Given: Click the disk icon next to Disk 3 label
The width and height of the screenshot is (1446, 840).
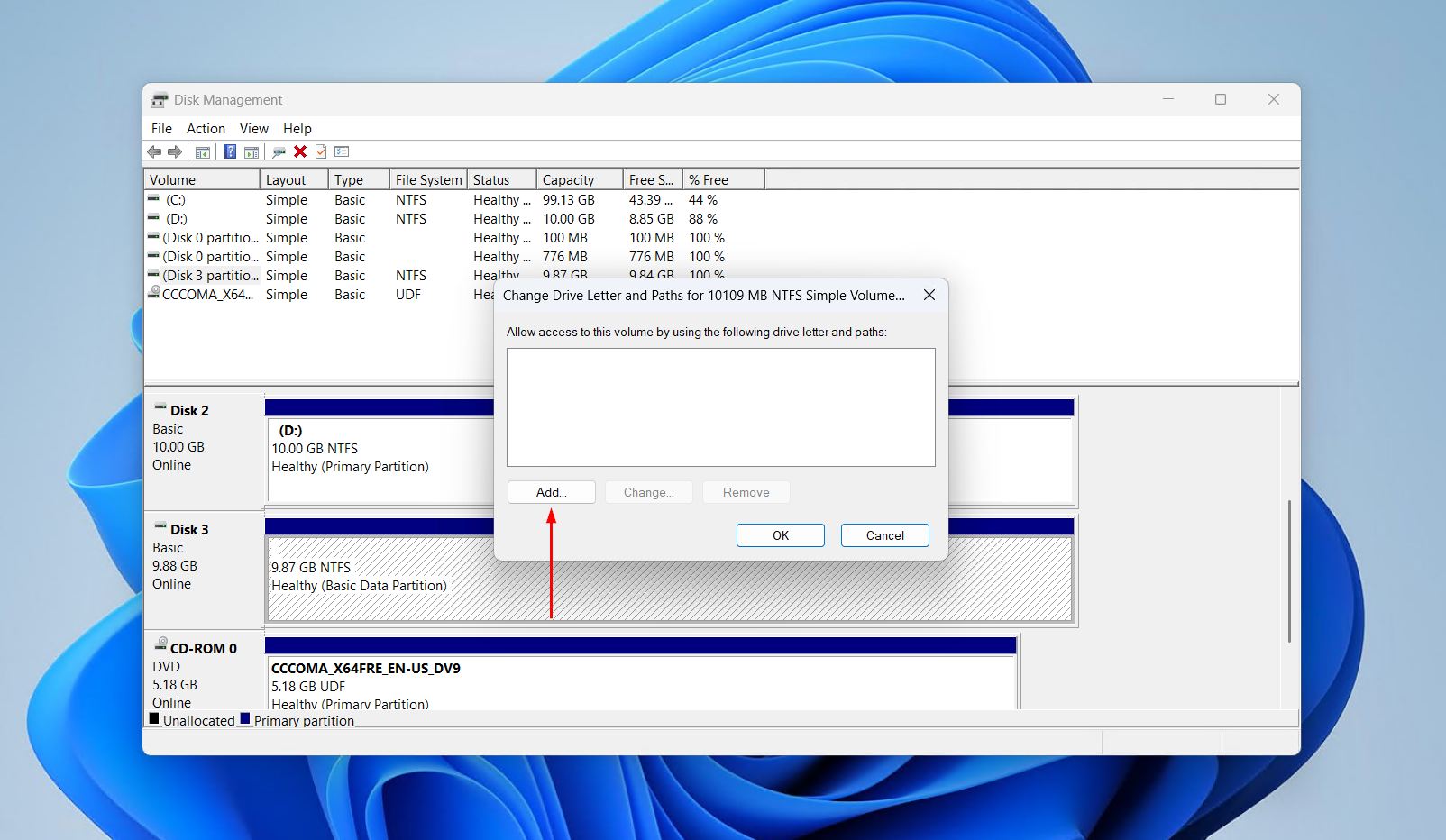Looking at the screenshot, I should 160,527.
